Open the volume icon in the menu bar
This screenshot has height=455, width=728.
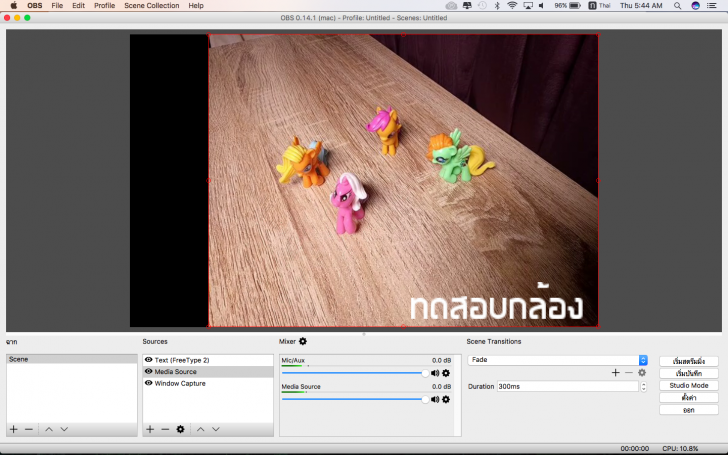coord(541,6)
